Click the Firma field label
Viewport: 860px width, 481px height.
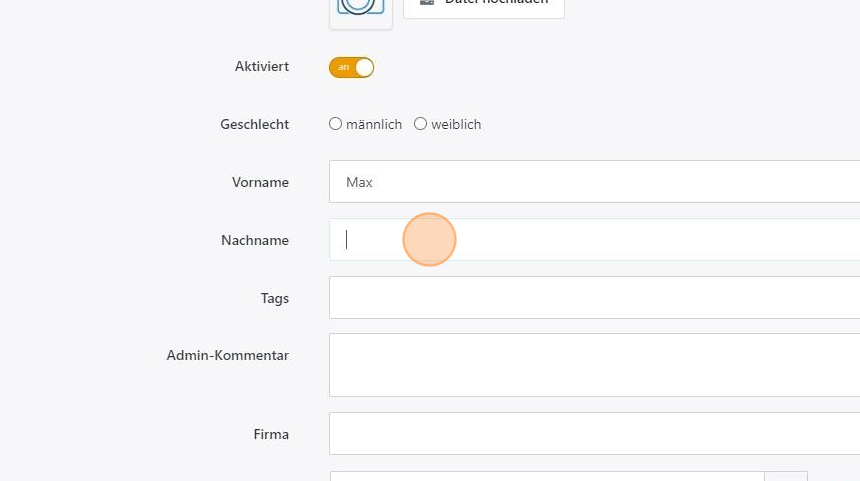click(x=271, y=435)
